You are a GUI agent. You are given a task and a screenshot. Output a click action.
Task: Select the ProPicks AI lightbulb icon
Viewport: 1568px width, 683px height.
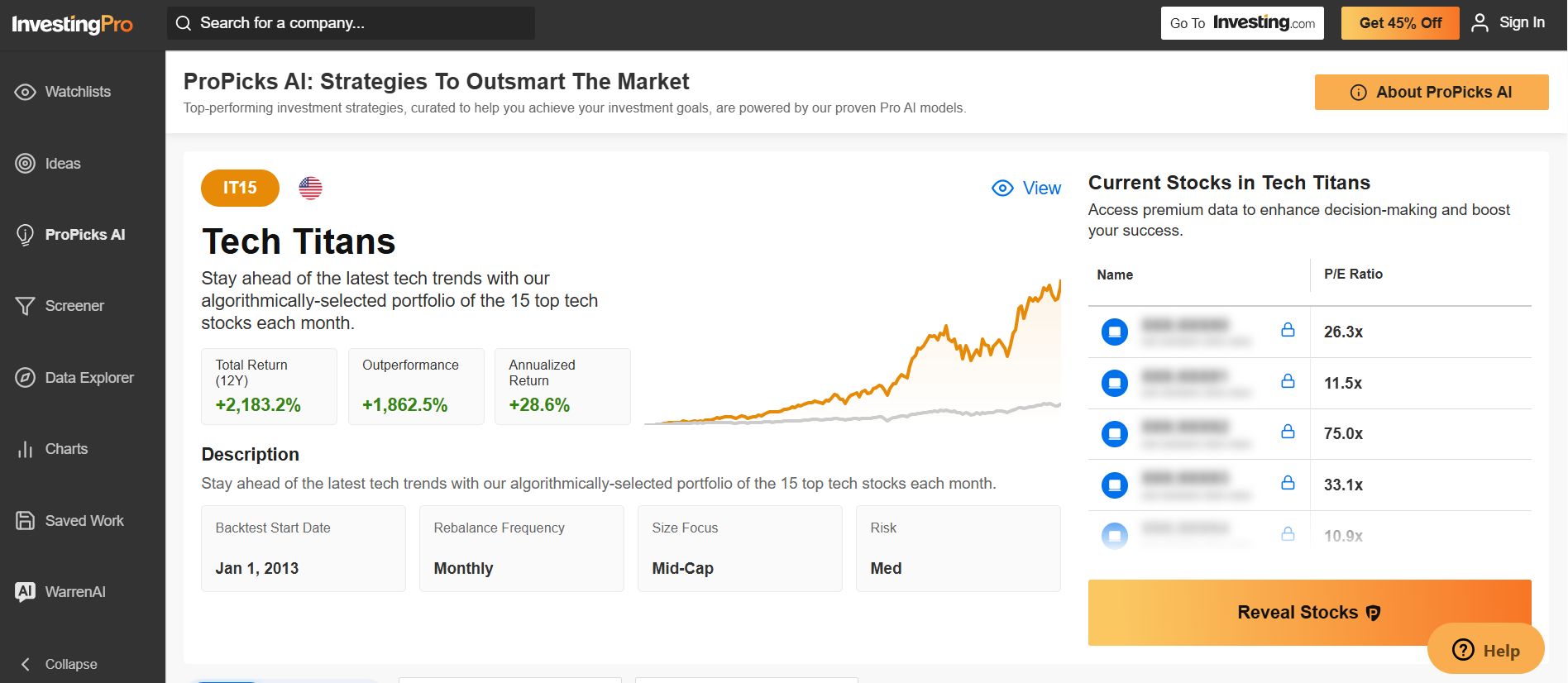pos(25,235)
